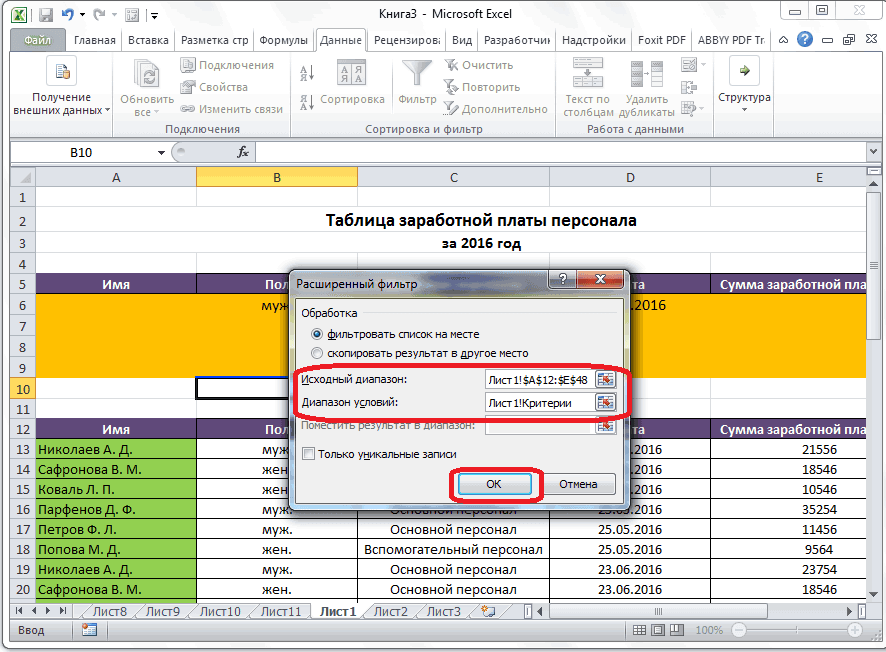
Task: Click the Refresh All icon
Action: point(147,76)
